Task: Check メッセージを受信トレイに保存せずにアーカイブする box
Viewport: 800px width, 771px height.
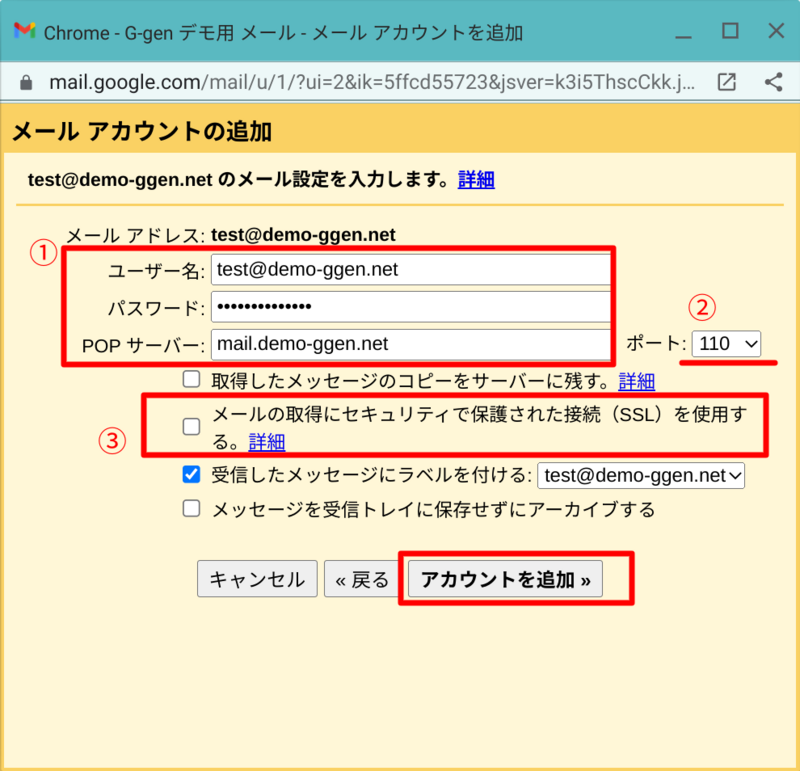Action: click(191, 508)
